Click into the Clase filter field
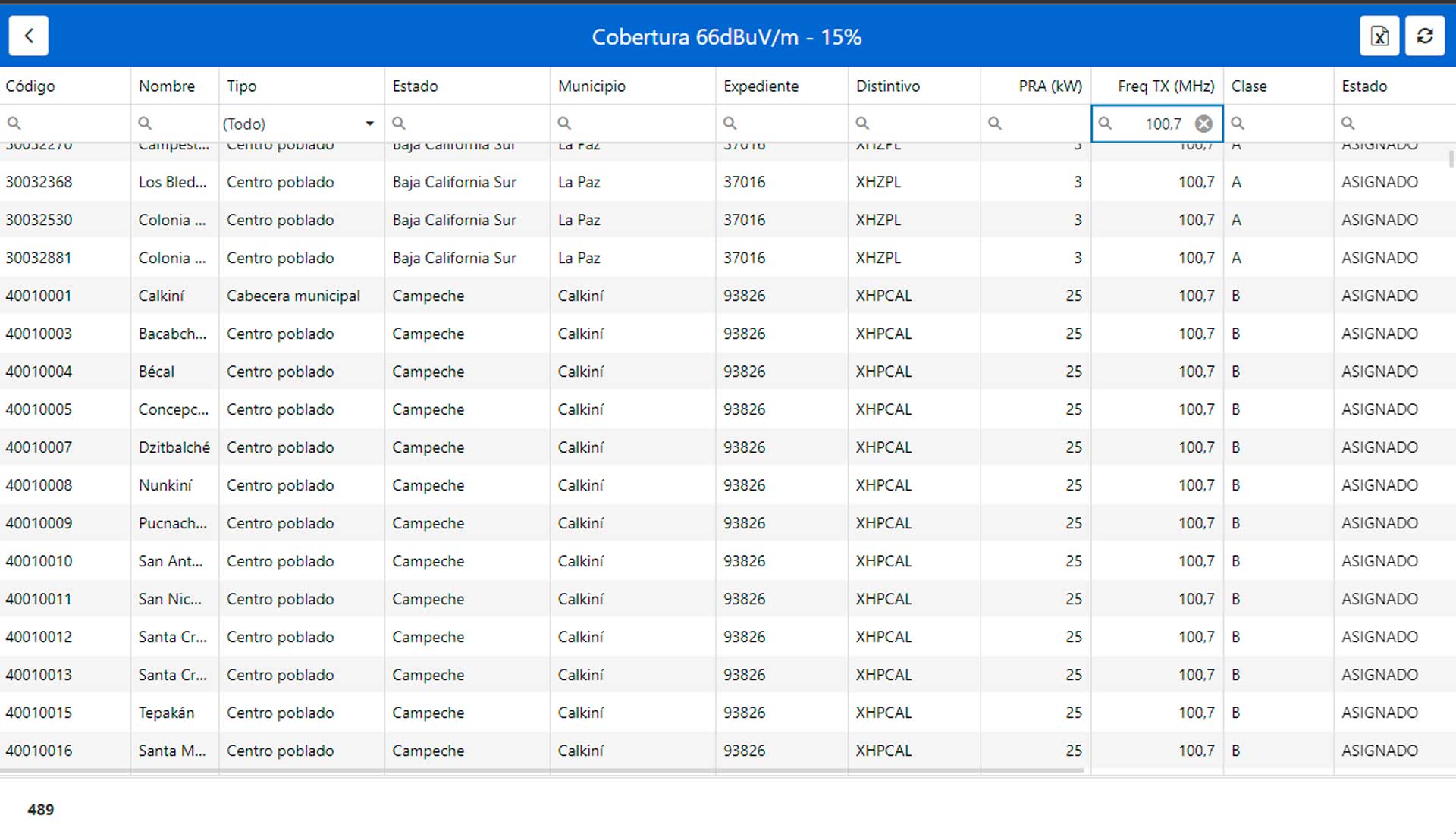Image resolution: width=1456 pixels, height=834 pixels. 1279,124
